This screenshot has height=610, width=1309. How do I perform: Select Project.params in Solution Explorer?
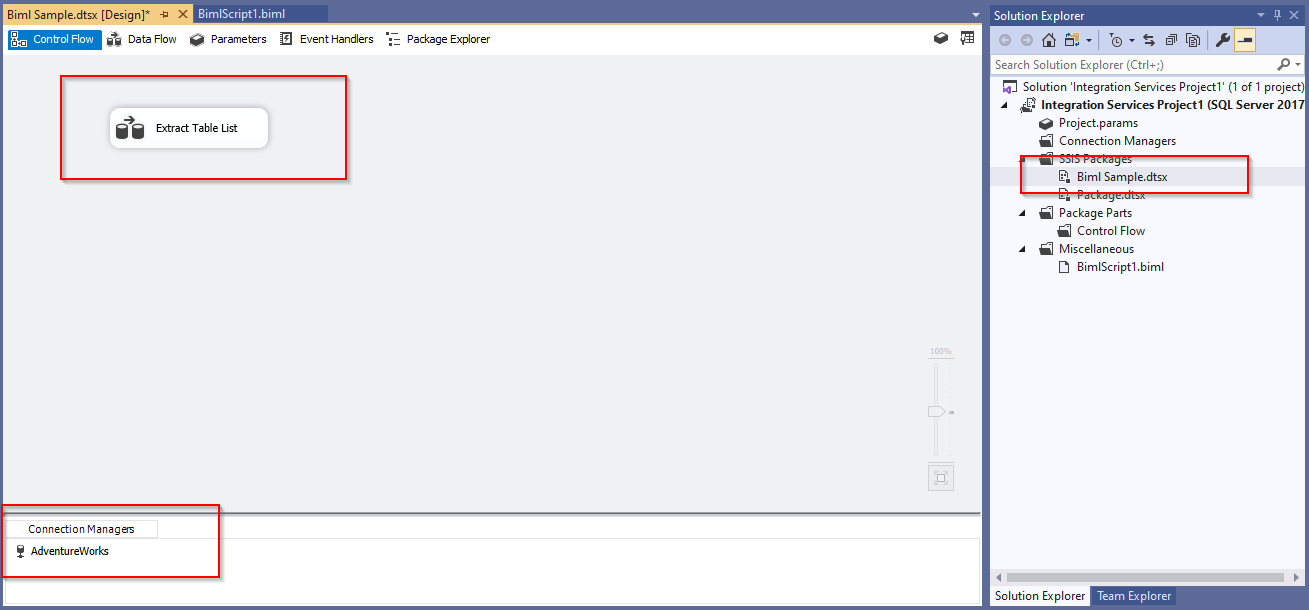(1098, 123)
